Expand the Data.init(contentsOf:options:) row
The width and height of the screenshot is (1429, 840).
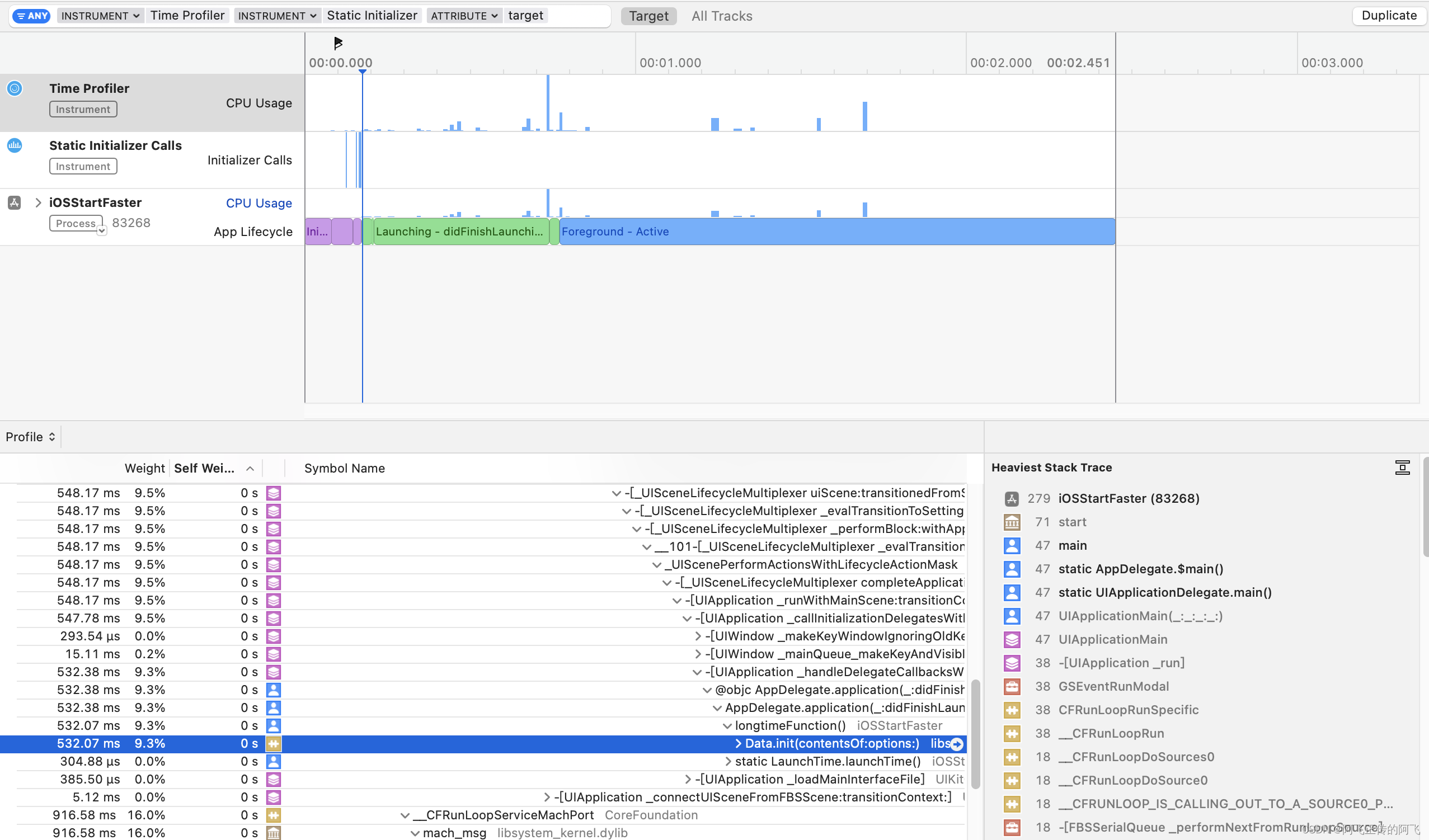738,744
